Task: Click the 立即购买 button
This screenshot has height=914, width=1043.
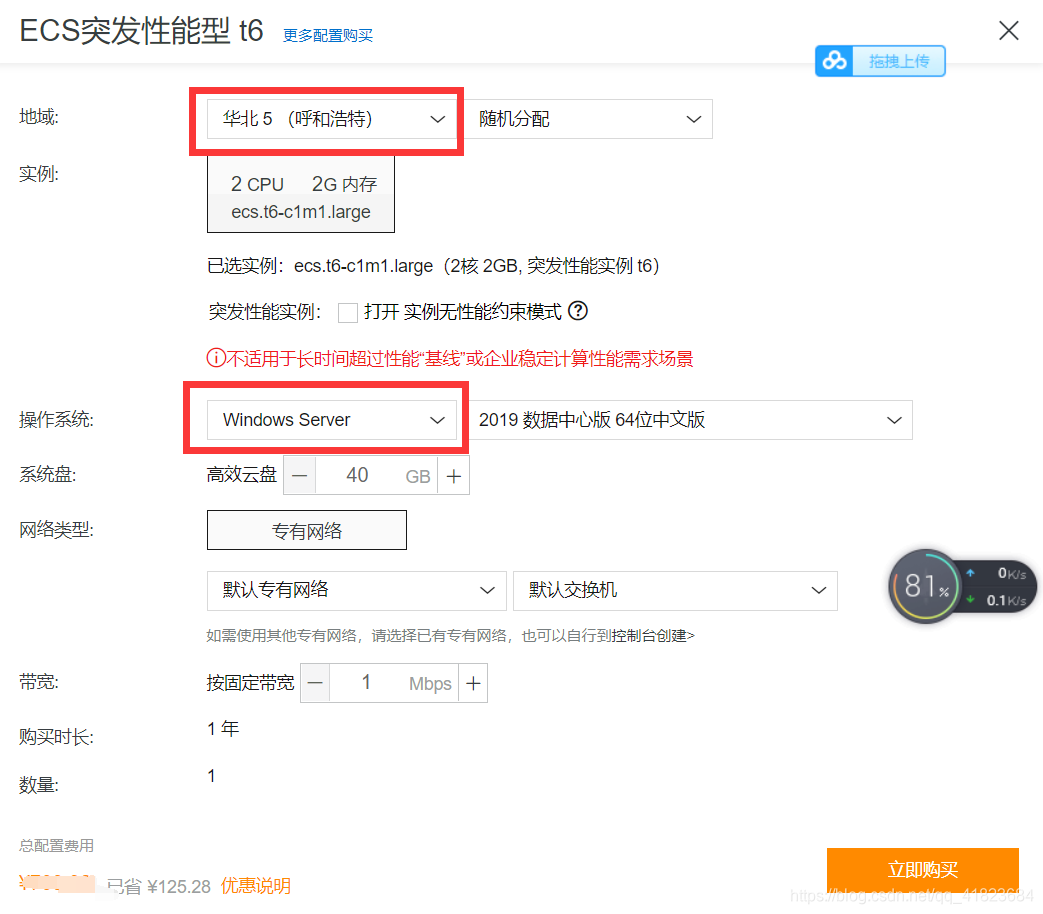Action: (923, 869)
